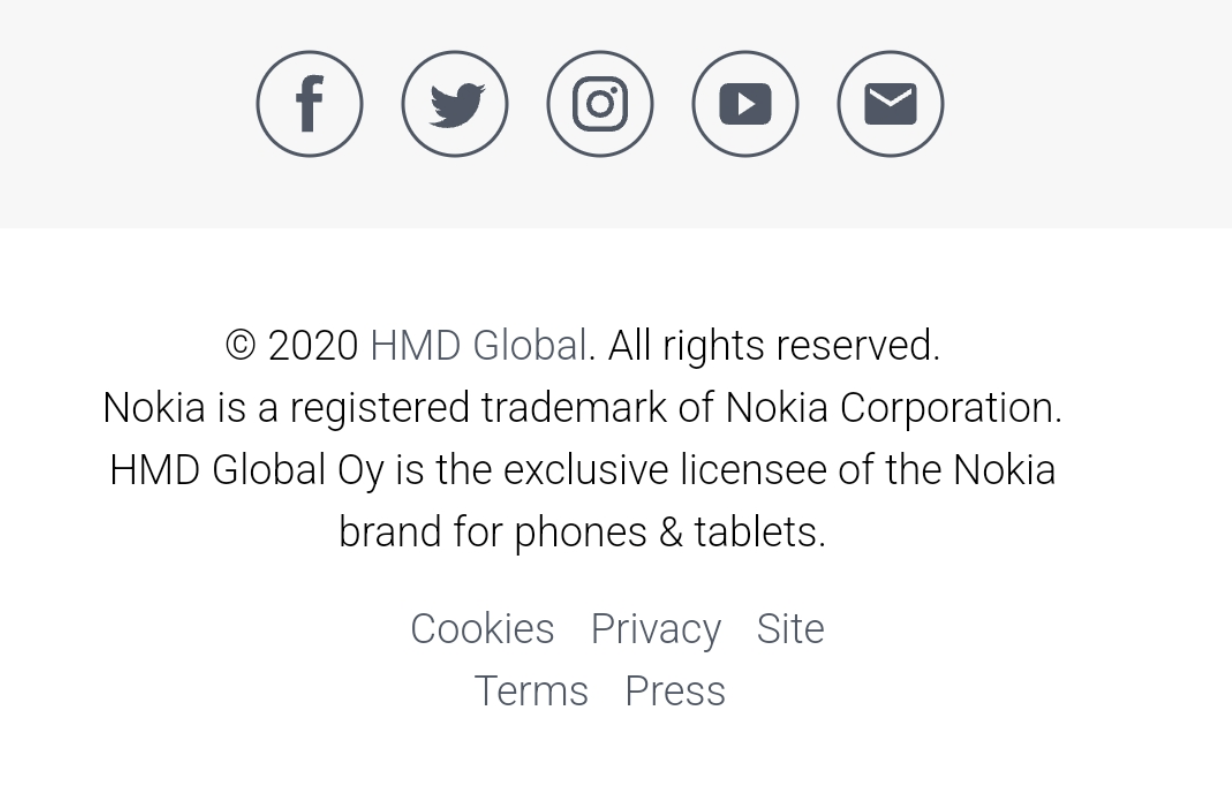Viewport: 1232px width, 806px height.
Task: Open the Cookies footer link
Action: (x=482, y=629)
